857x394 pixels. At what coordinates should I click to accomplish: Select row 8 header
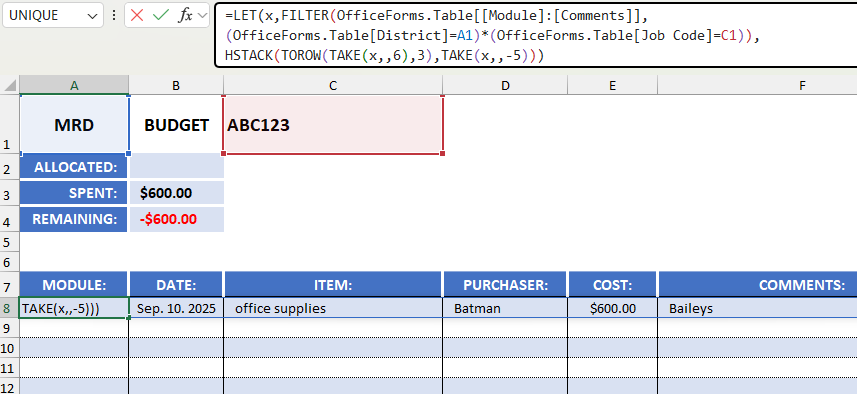coord(9,308)
